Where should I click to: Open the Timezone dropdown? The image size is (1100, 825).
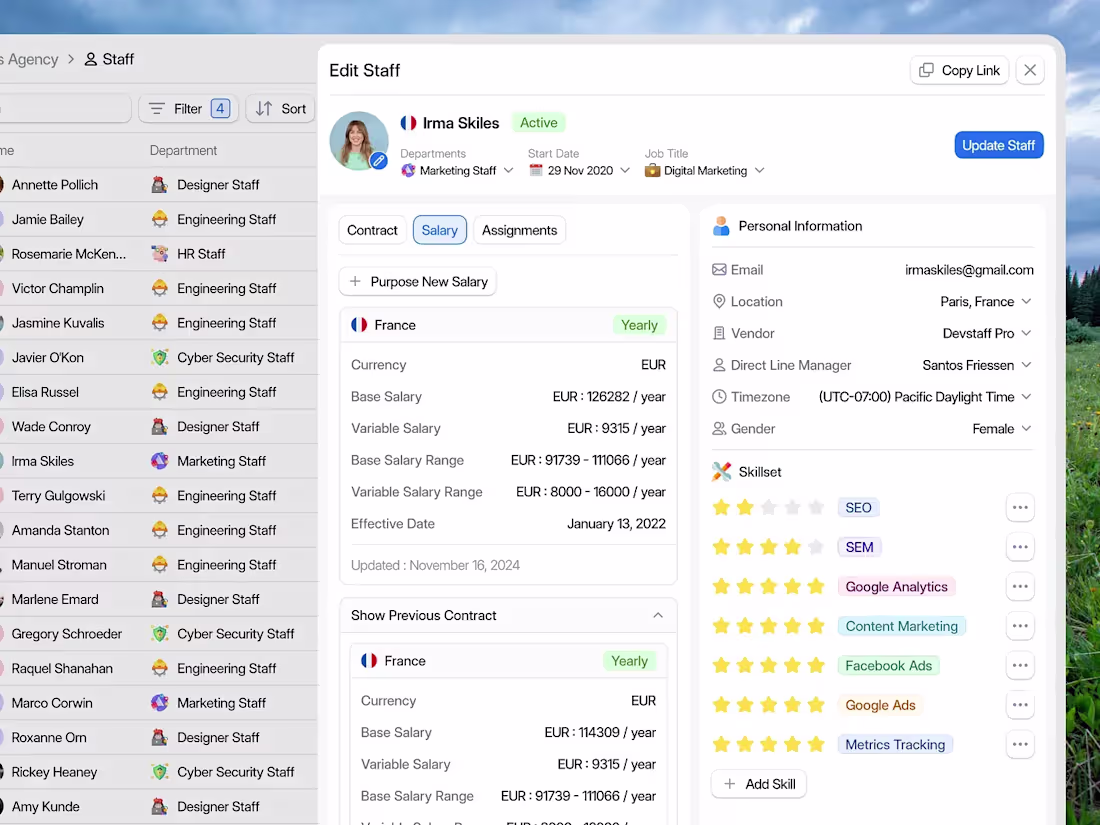1026,396
